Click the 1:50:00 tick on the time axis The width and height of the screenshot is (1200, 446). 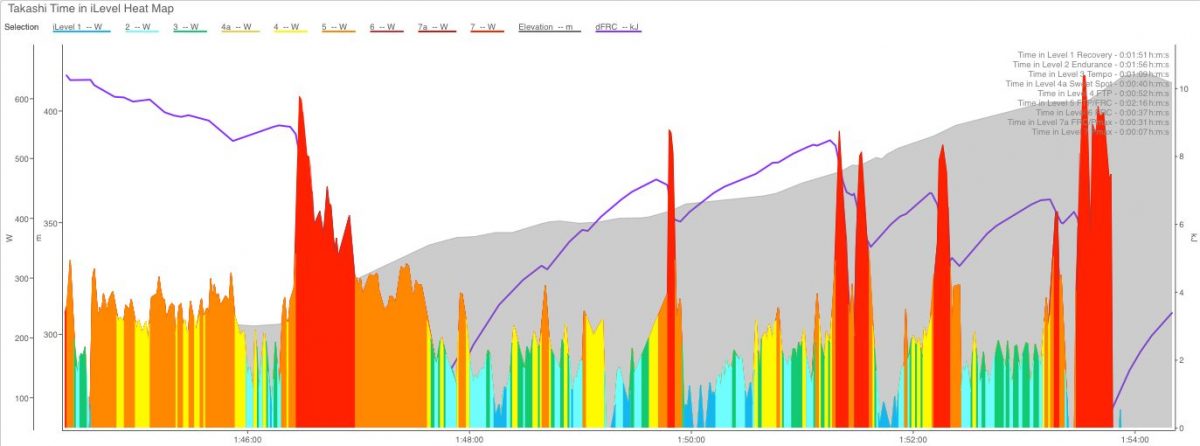[x=690, y=438]
